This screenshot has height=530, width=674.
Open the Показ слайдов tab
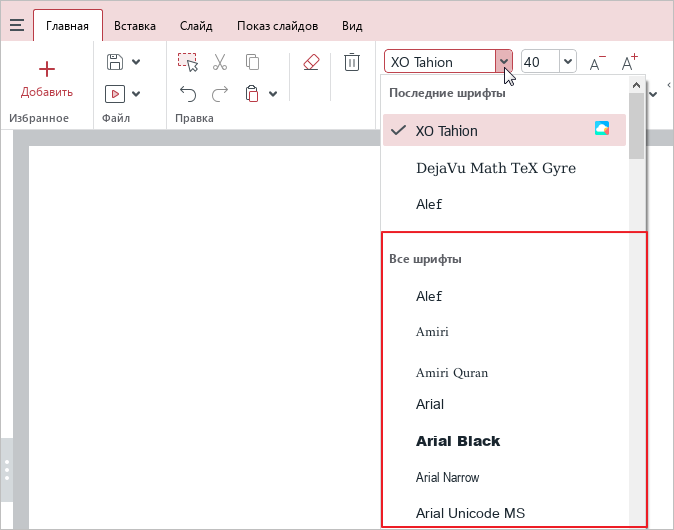point(277,25)
